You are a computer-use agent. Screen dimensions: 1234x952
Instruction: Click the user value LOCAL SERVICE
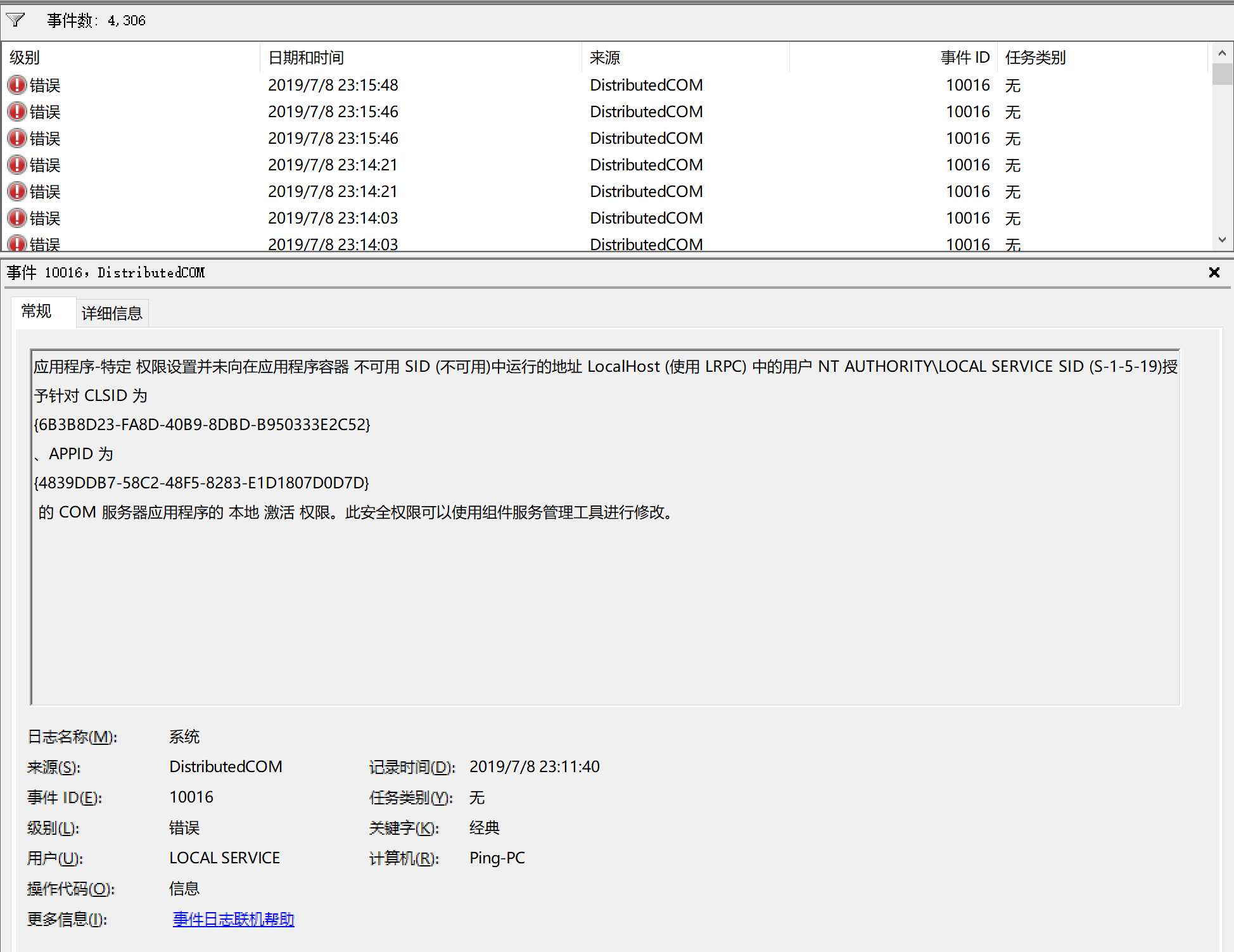pos(224,858)
